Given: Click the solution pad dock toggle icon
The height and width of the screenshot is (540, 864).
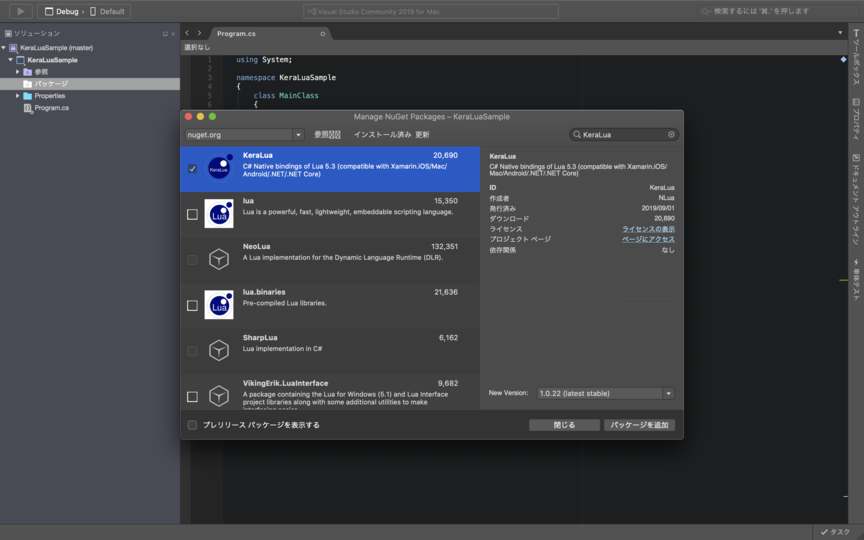Looking at the screenshot, I should pyautogui.click(x=165, y=34).
